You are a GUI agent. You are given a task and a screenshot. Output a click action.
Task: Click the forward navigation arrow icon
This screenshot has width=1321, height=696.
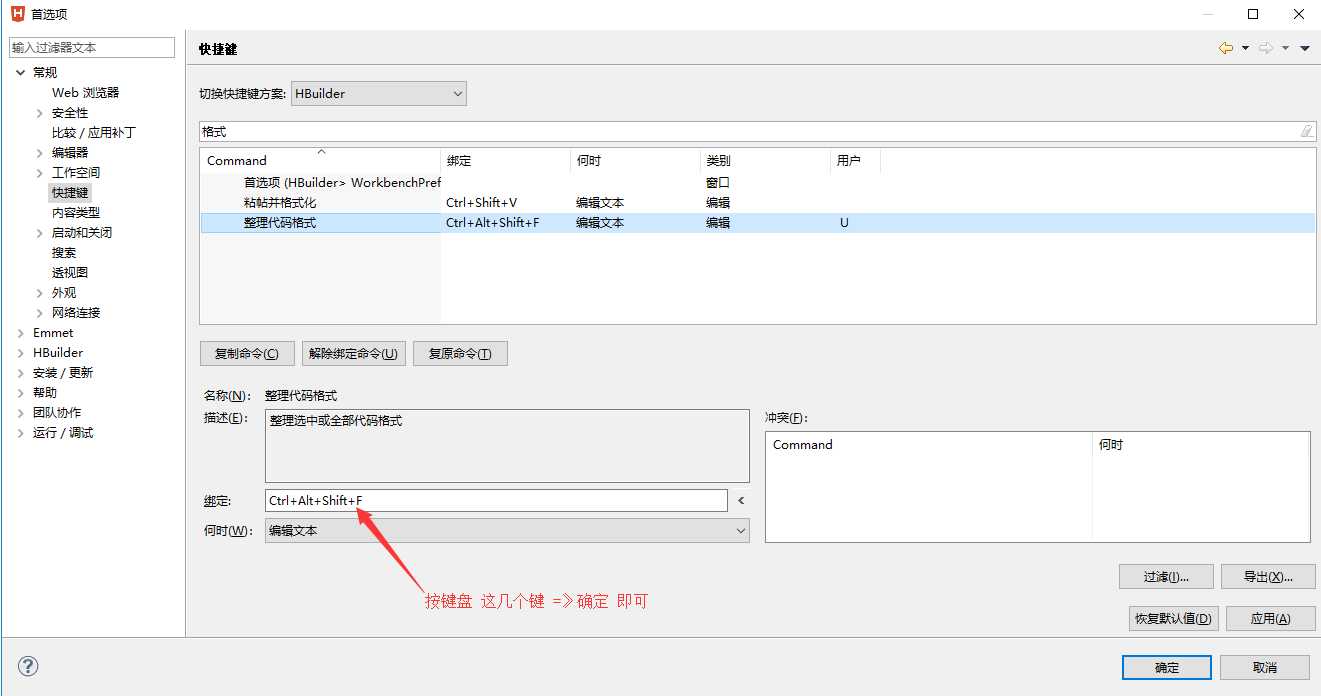[x=1266, y=48]
